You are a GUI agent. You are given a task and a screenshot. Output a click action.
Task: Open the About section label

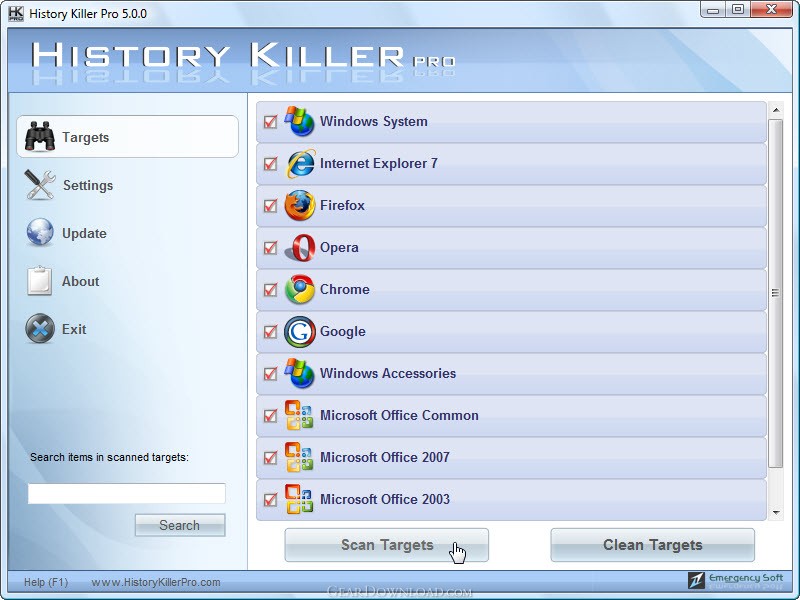pos(81,281)
